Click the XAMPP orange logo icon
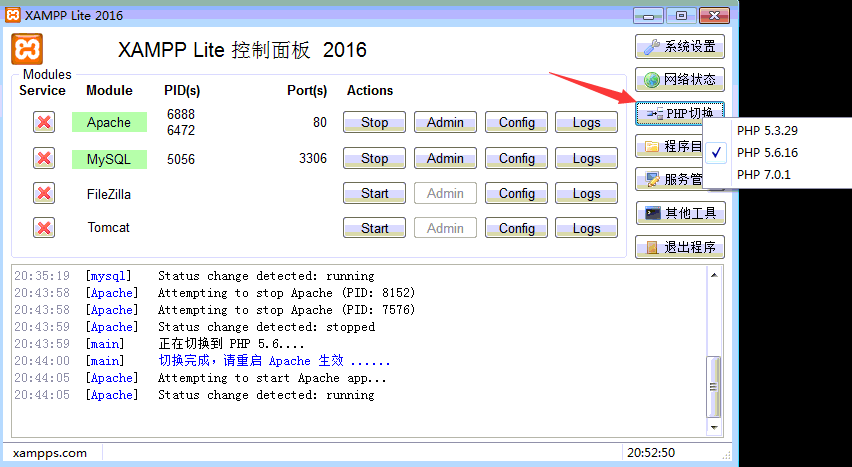Image resolution: width=852 pixels, height=467 pixels. tap(27, 49)
